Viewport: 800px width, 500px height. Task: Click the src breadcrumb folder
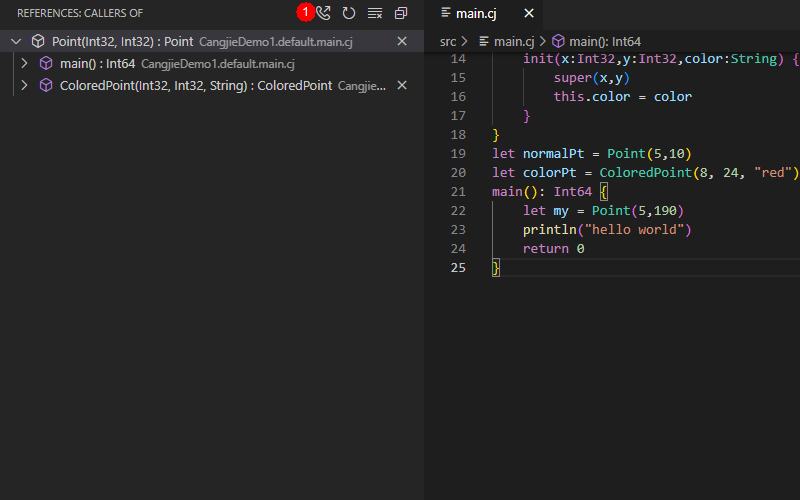[x=448, y=41]
